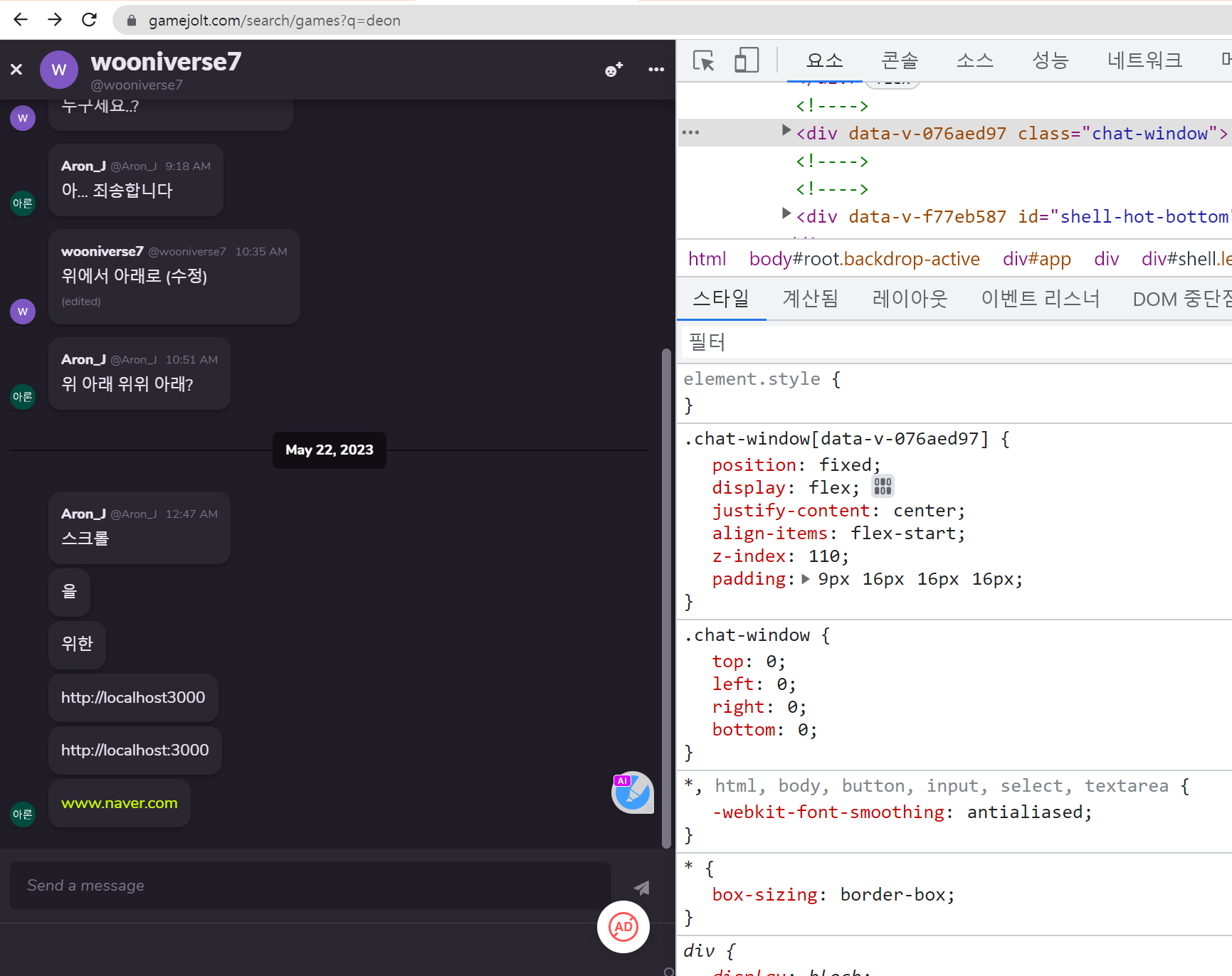Focus the 필터 styles filter field

(x=956, y=342)
